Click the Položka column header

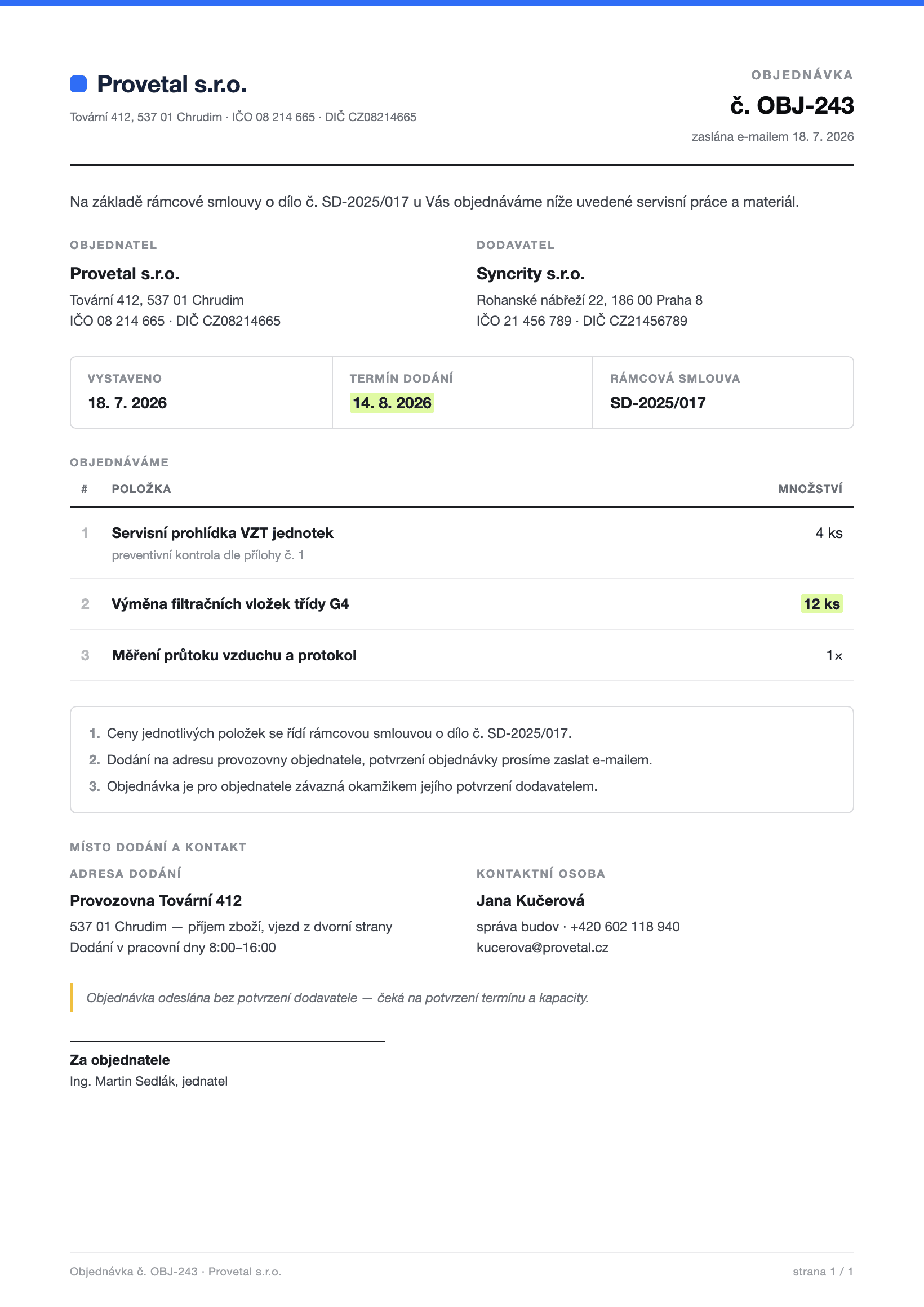click(x=141, y=488)
